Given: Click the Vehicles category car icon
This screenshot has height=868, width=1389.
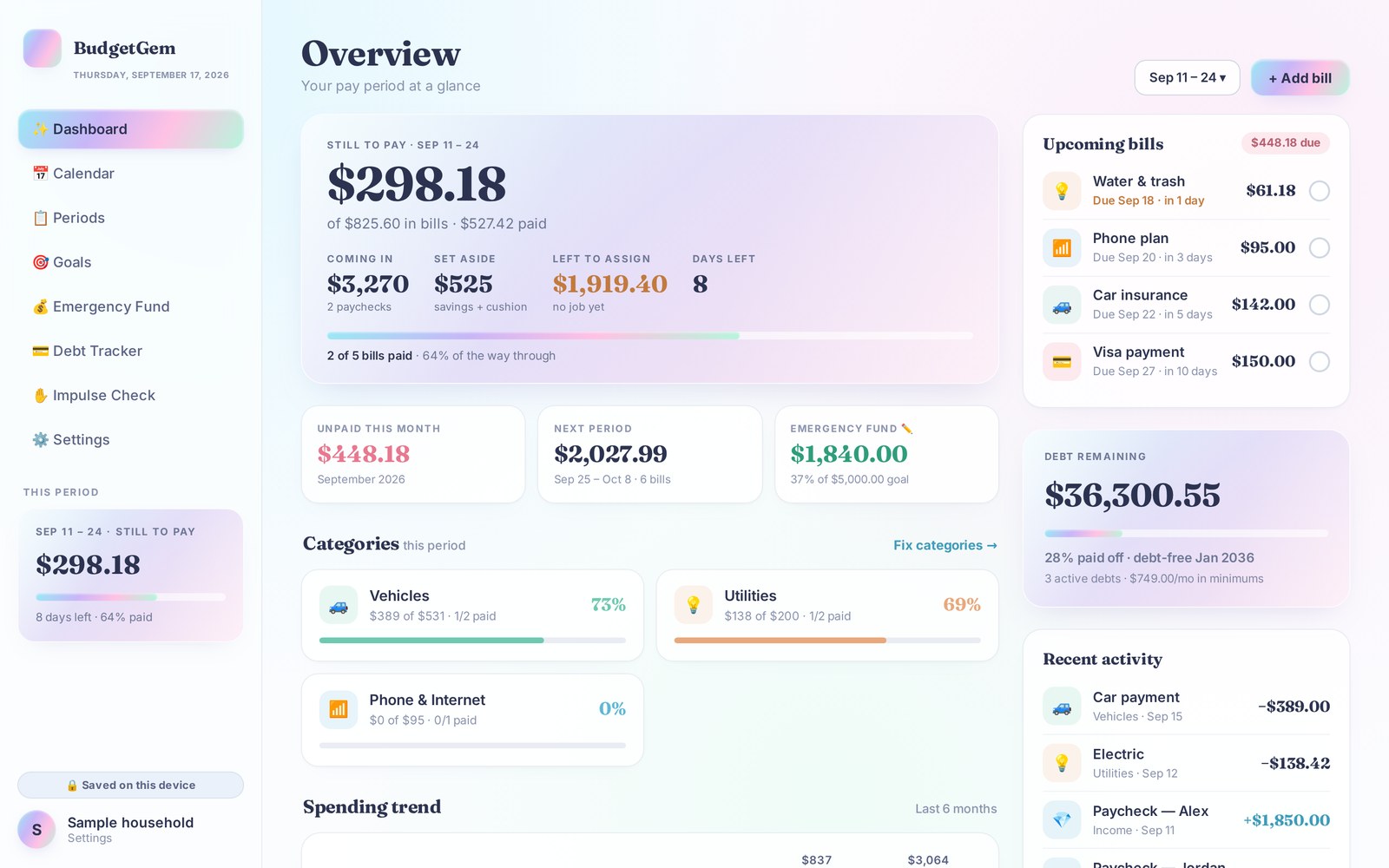Looking at the screenshot, I should (x=339, y=605).
